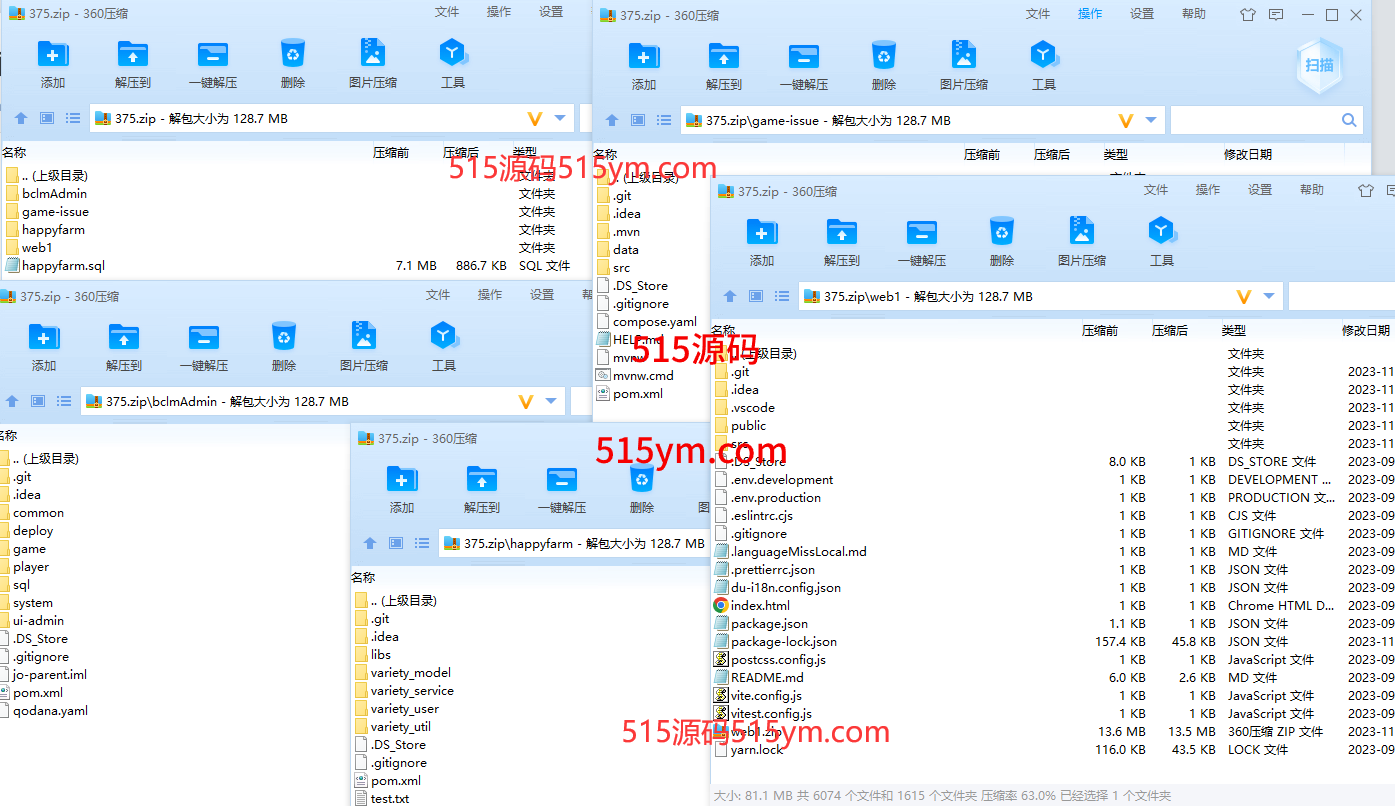Viewport: 1395px width, 806px height.
Task: Expand the address dropdown arrow in web1 window
Action: click(x=1269, y=297)
